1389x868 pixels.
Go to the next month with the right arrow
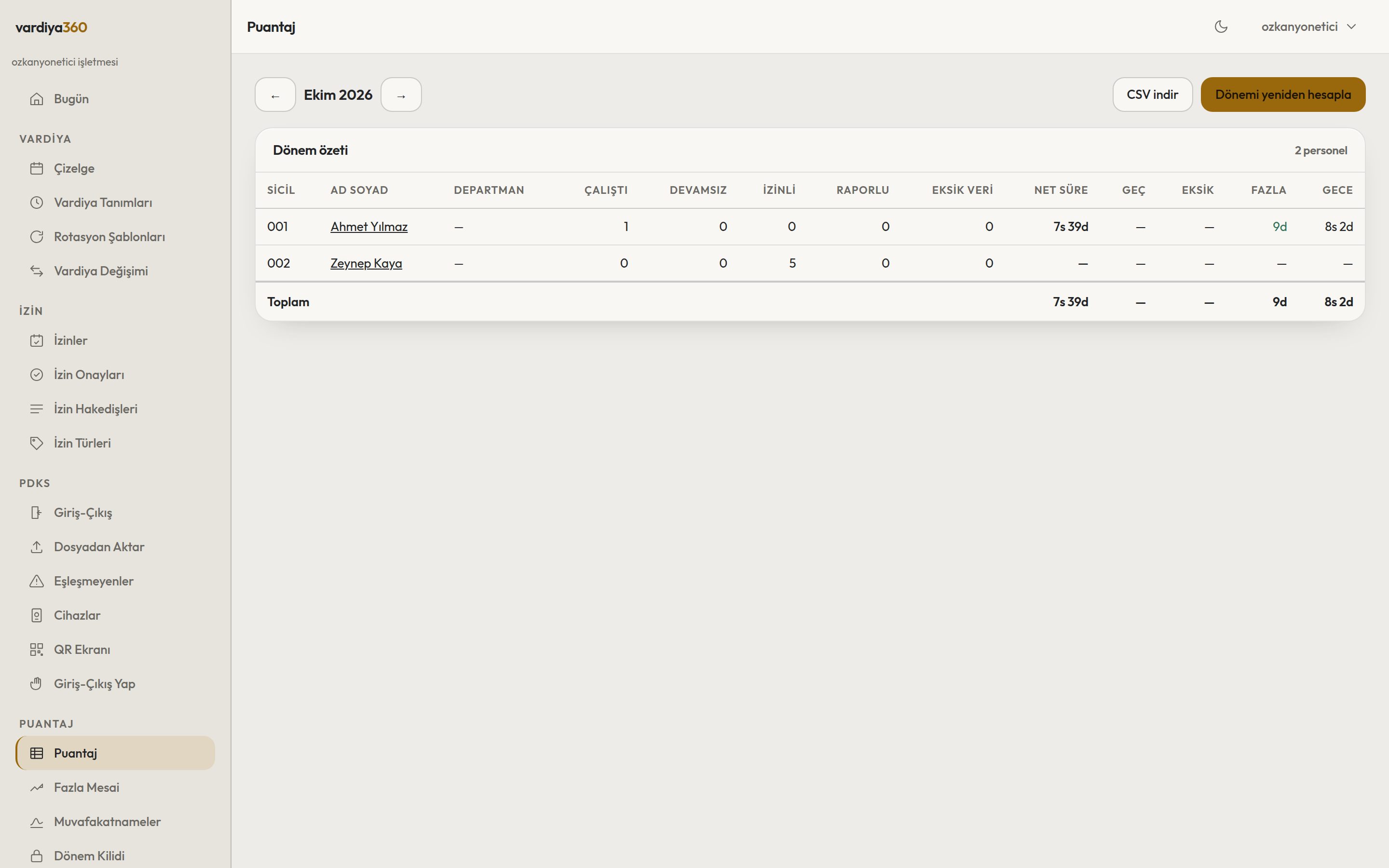coord(401,95)
